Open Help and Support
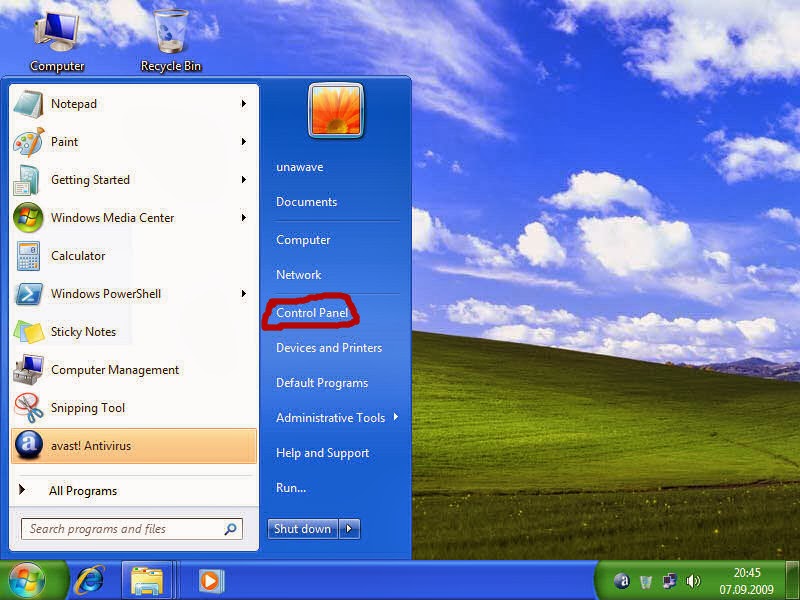 [322, 453]
